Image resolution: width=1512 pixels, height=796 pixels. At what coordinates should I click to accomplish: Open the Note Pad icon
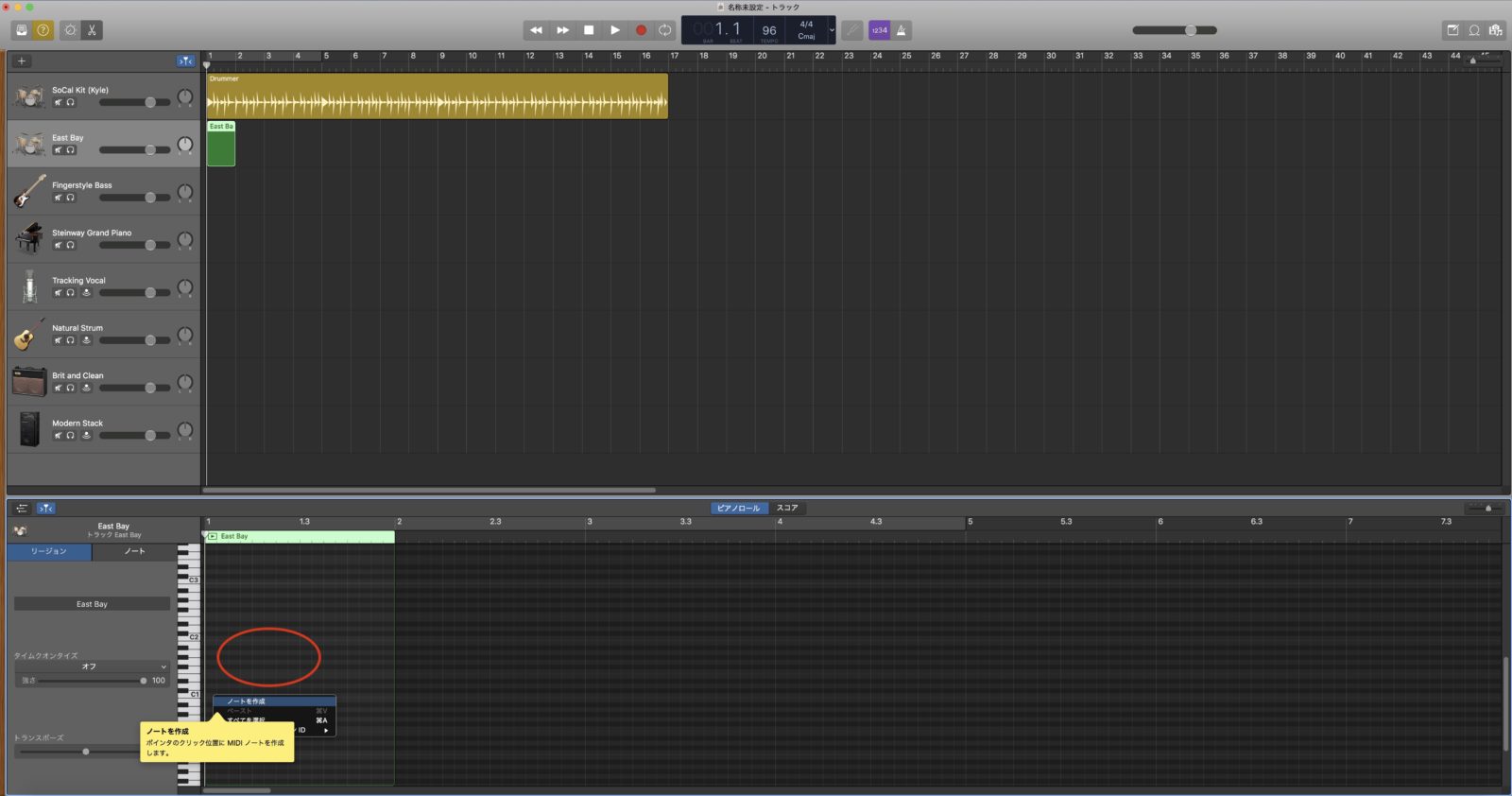[1452, 30]
